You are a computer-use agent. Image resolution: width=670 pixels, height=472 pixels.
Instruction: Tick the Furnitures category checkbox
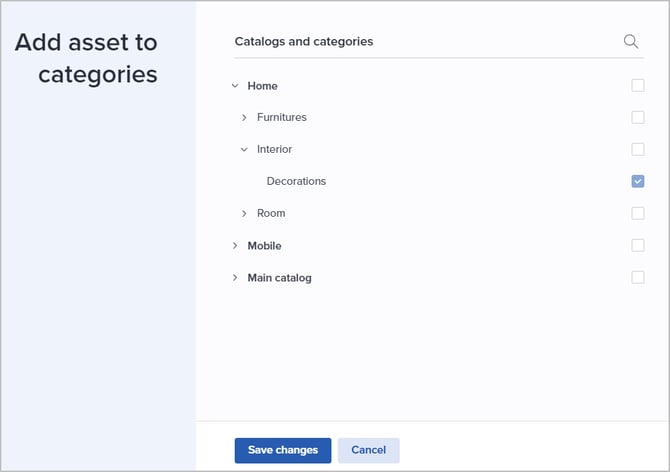point(638,118)
